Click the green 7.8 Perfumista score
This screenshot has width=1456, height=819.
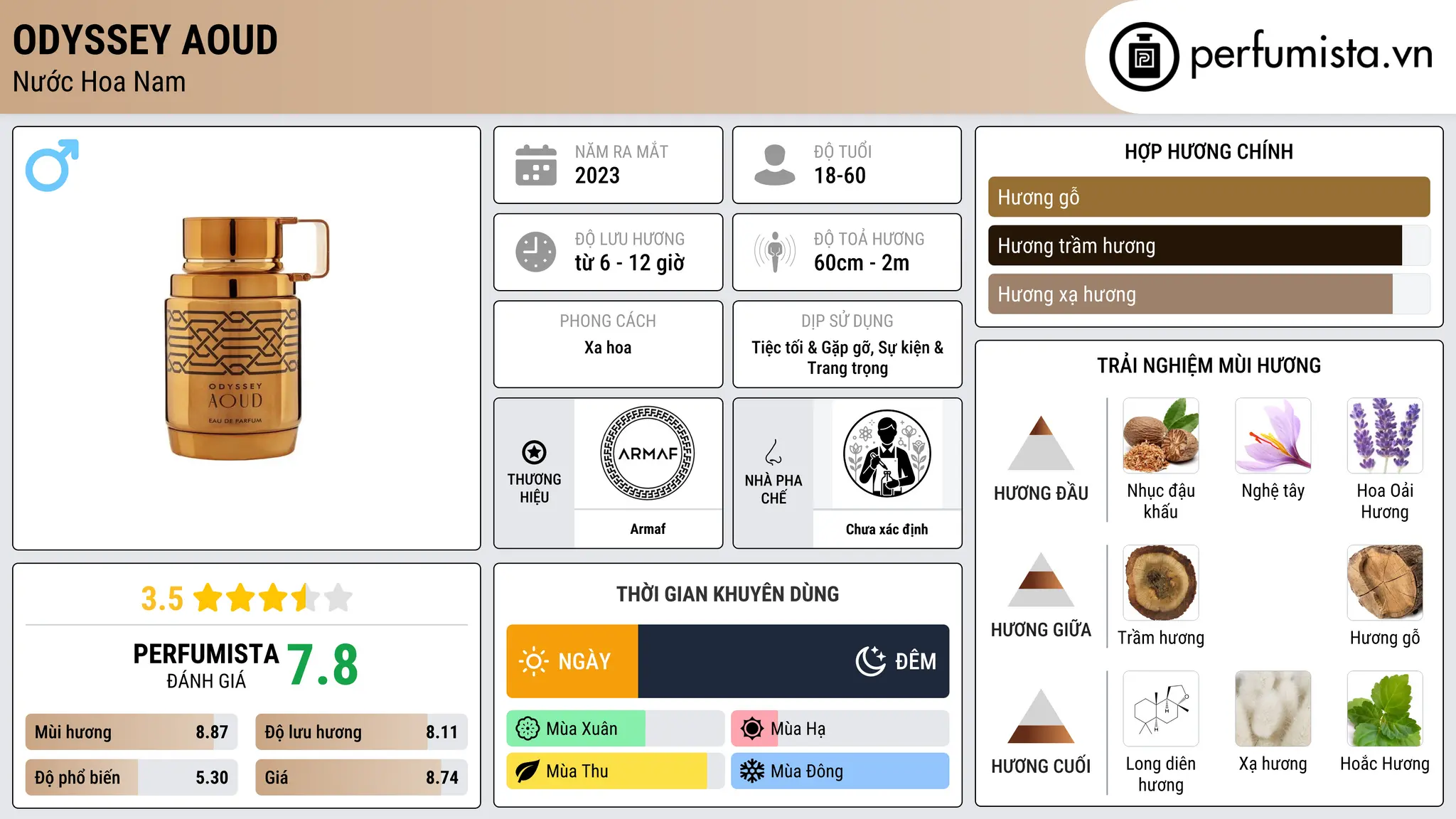click(323, 665)
